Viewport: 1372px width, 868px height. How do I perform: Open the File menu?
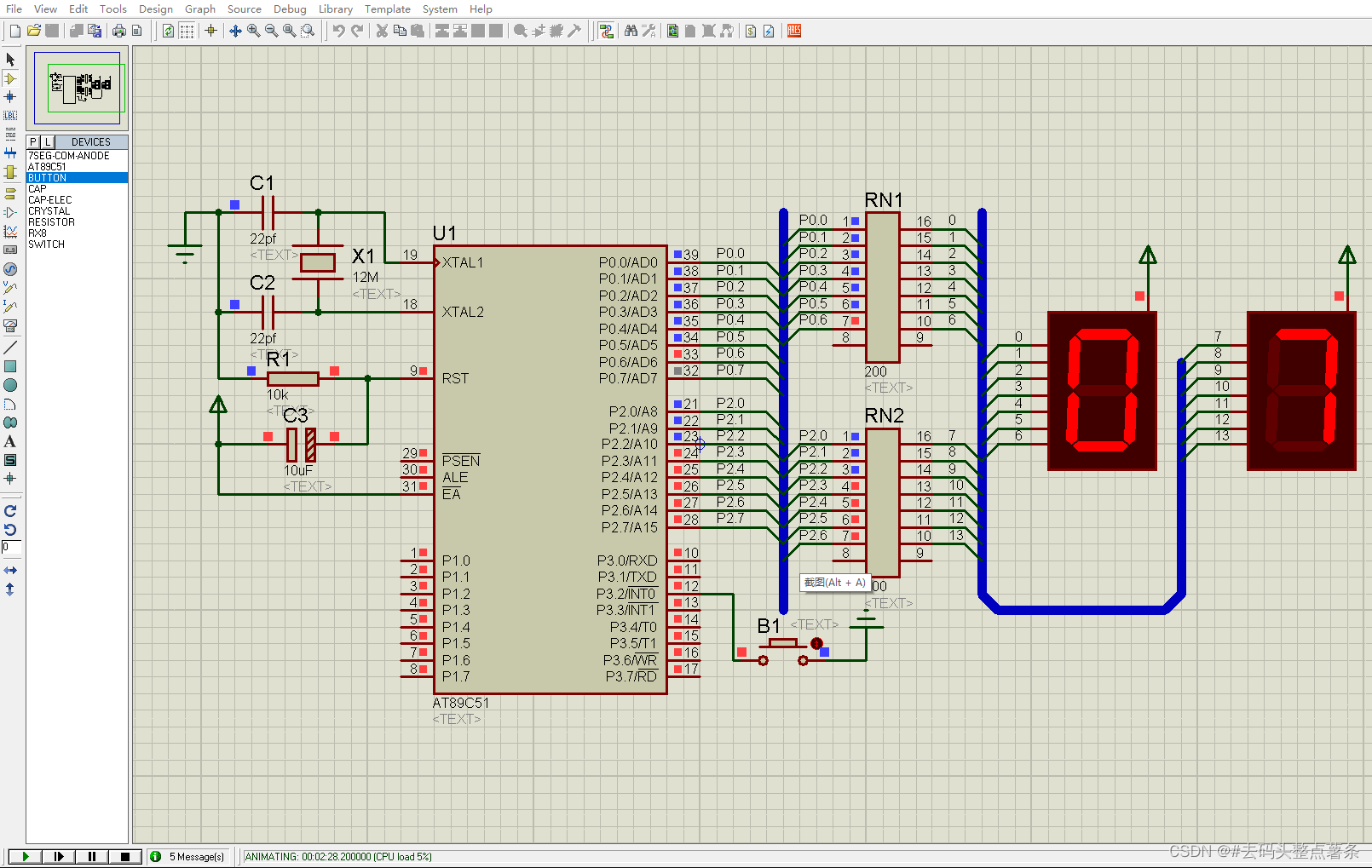point(14,9)
